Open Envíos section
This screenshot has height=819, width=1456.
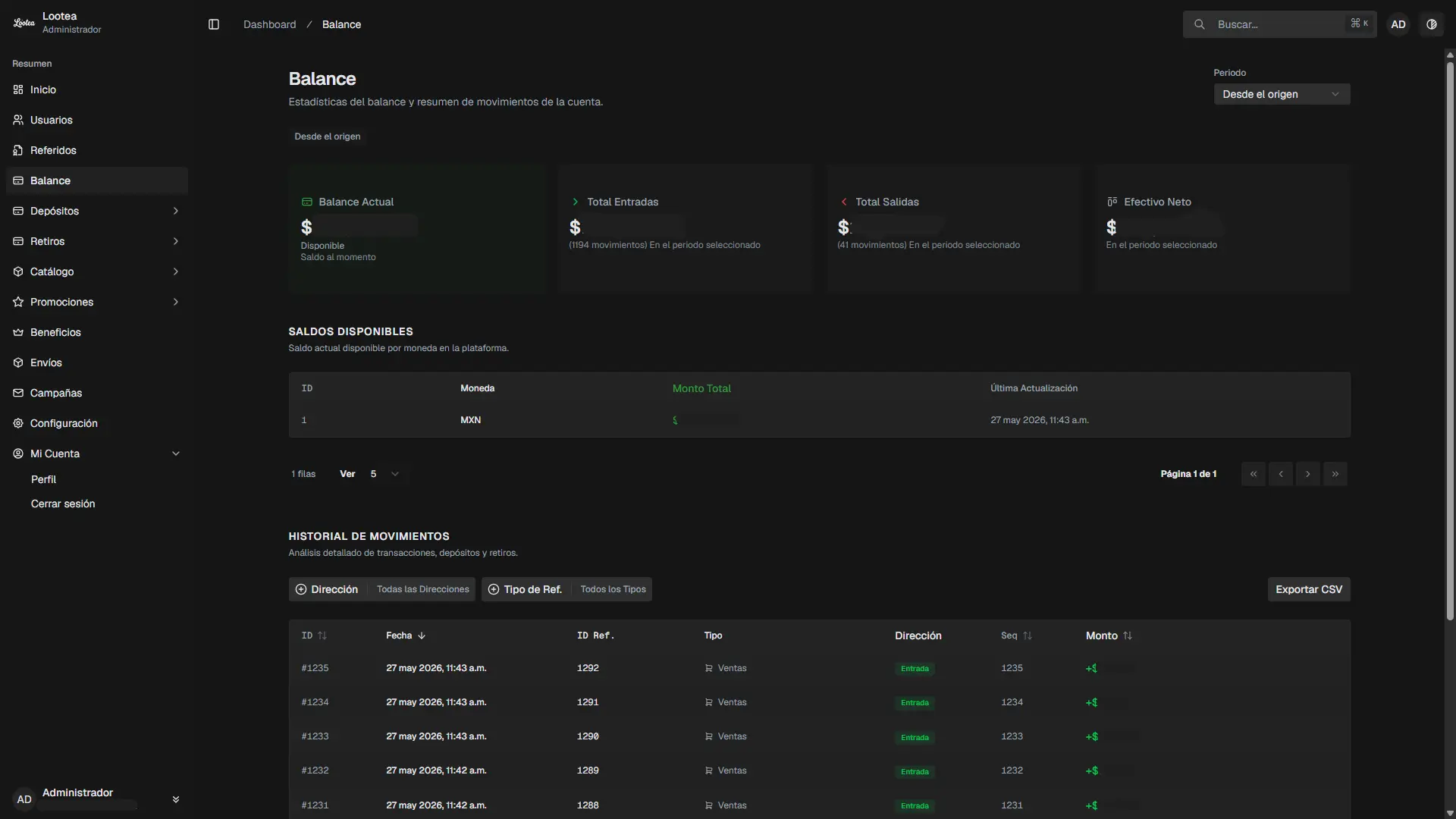tap(97, 362)
